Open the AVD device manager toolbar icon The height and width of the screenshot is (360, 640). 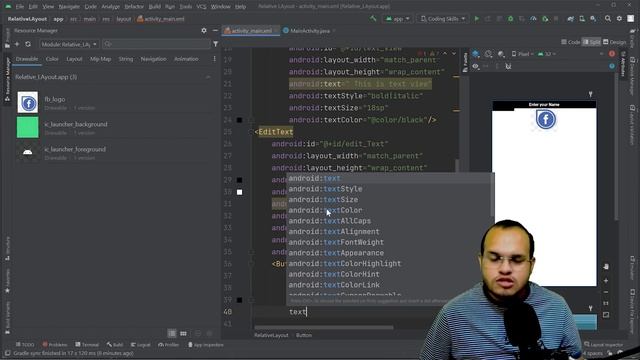(582, 19)
